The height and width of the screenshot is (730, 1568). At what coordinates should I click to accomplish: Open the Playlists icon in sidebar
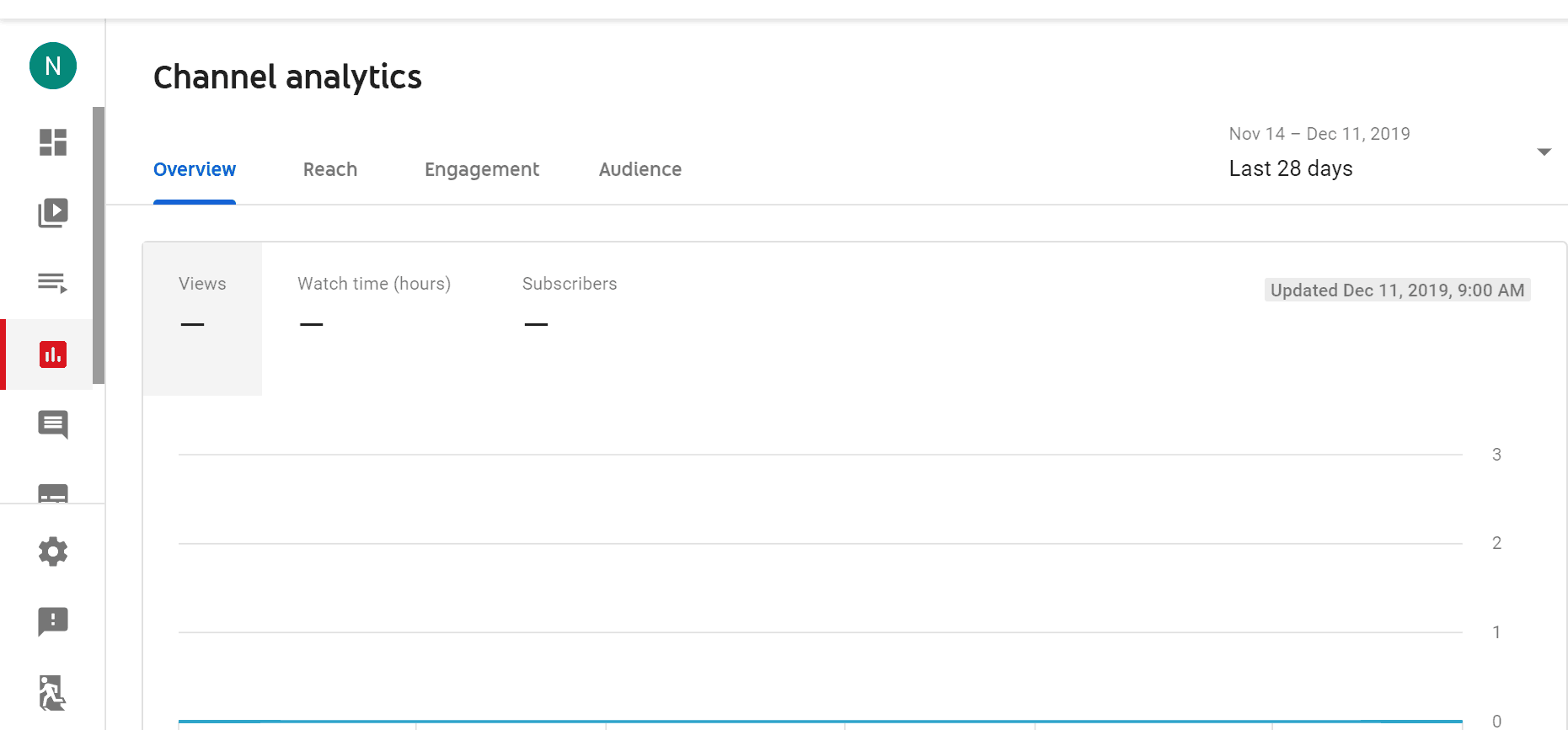coord(53,283)
